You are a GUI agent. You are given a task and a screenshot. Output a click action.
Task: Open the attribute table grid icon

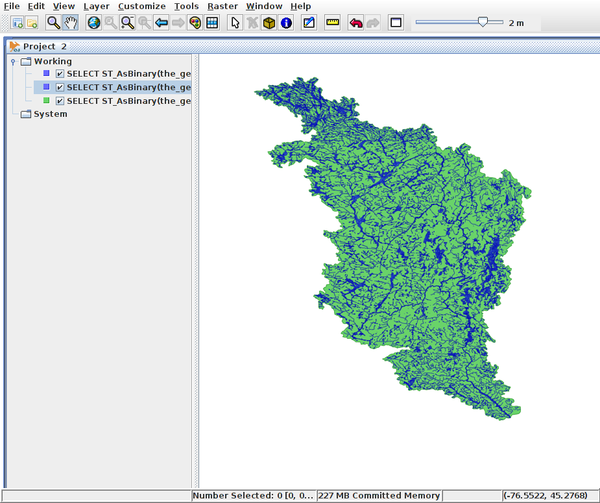(x=212, y=22)
